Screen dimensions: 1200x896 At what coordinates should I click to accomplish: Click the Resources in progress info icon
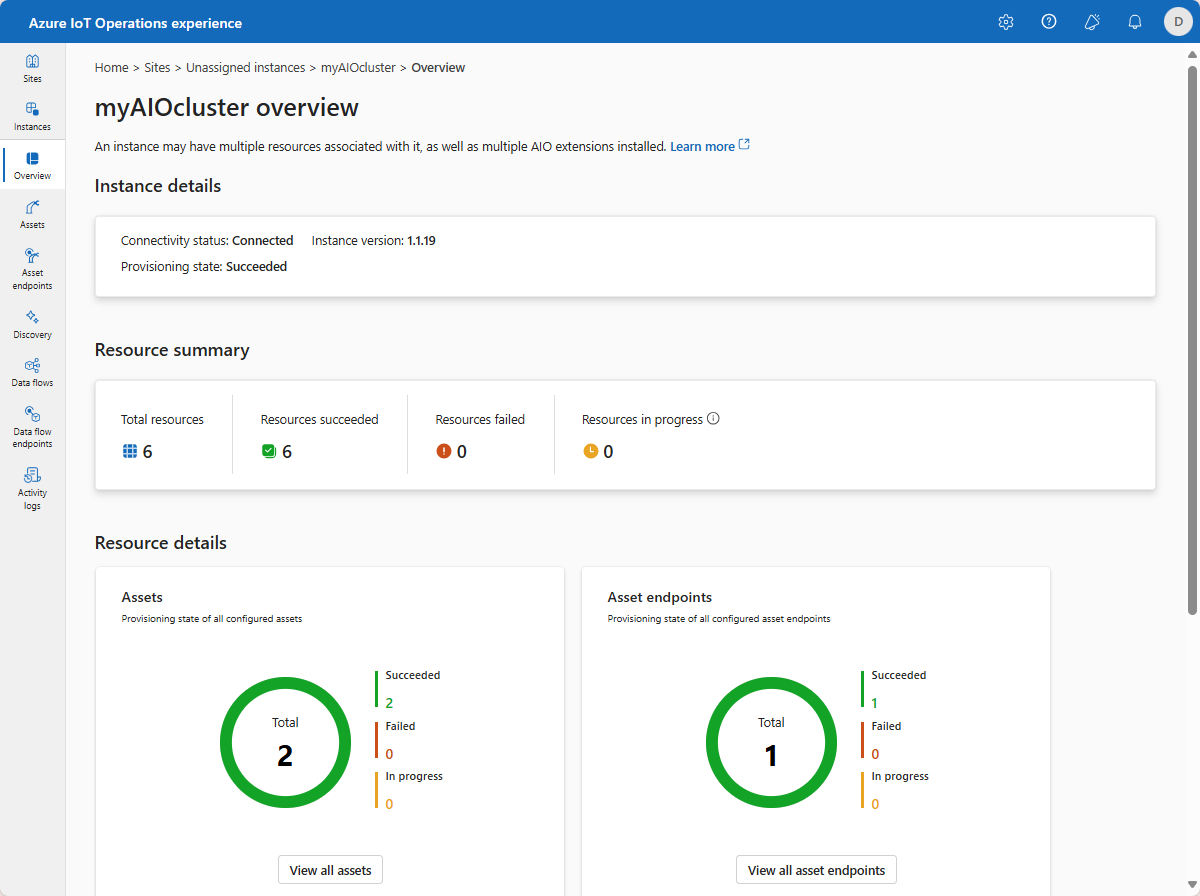pos(713,419)
